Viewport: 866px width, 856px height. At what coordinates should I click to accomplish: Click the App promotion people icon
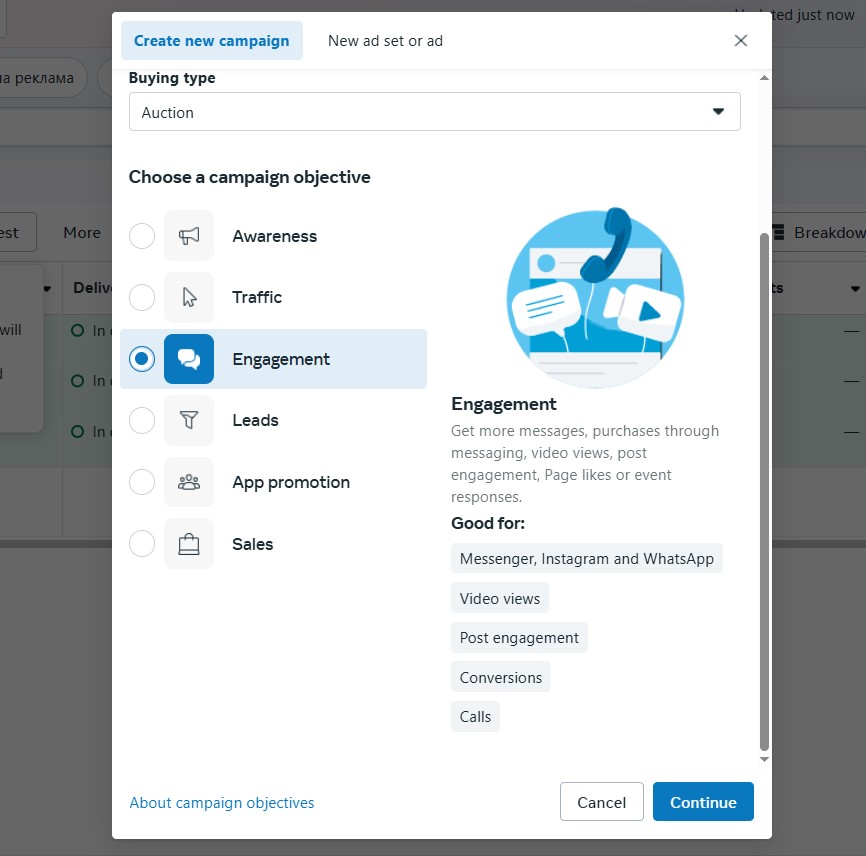pos(189,482)
